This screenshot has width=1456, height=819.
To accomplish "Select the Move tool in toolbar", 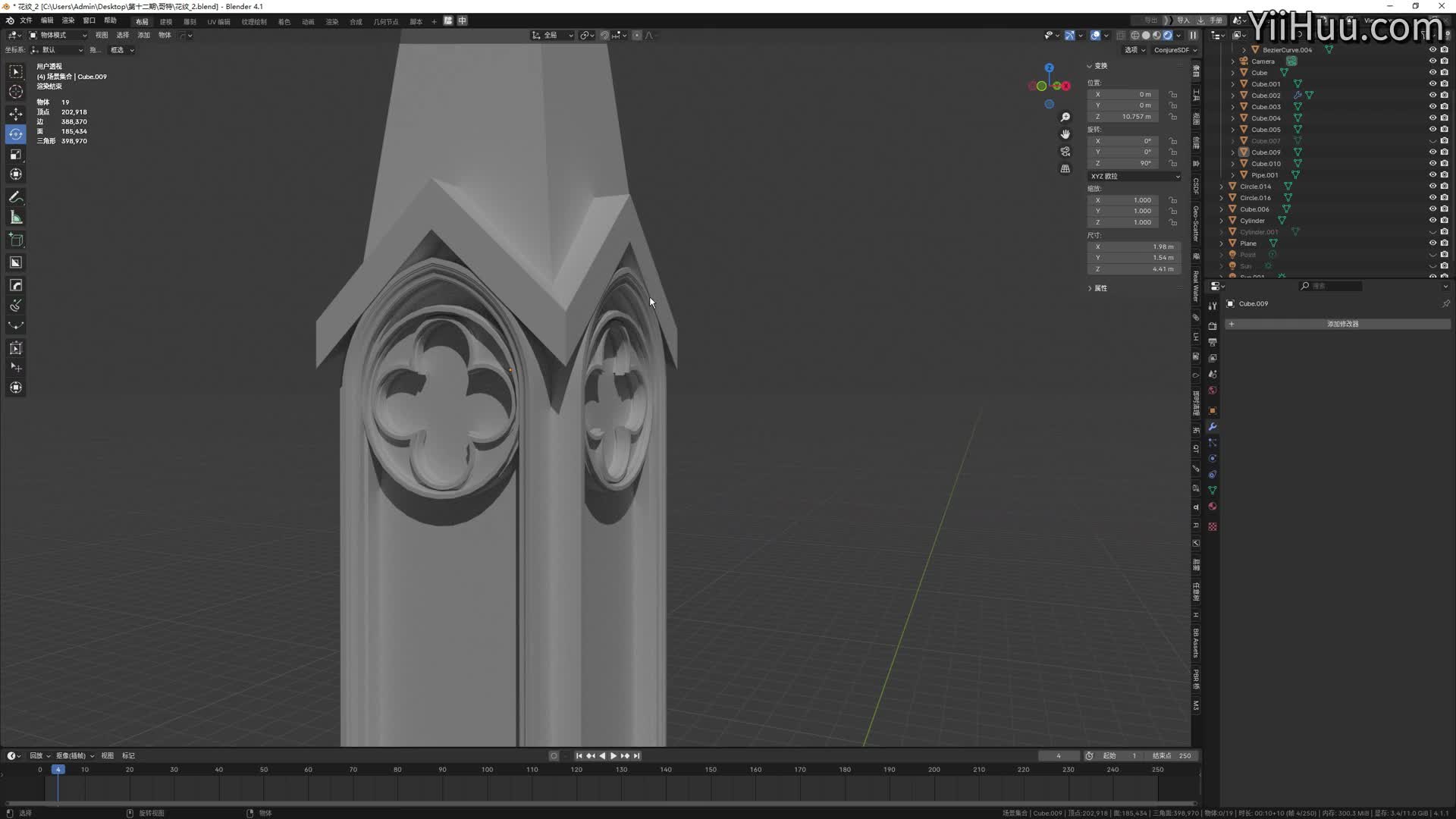I will tap(16, 114).
